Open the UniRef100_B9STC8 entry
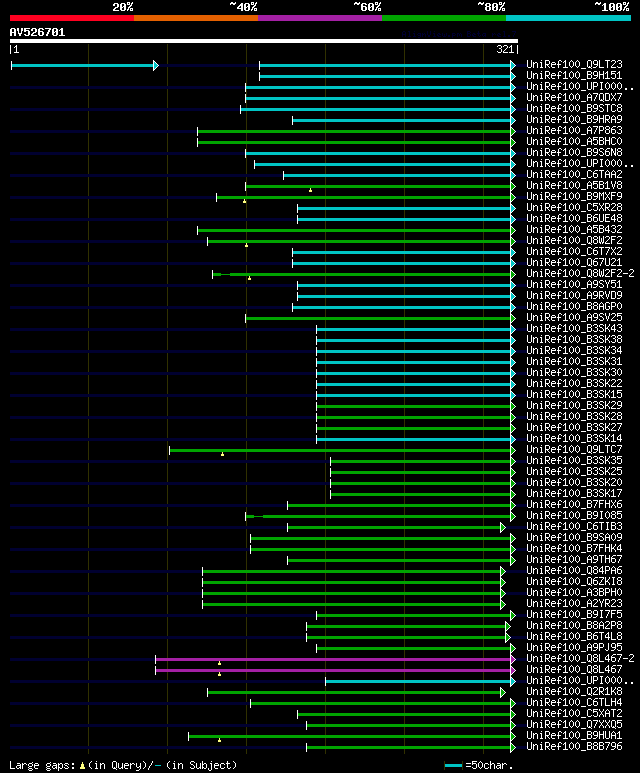Screen dimensions: 640x773 [x=574, y=108]
